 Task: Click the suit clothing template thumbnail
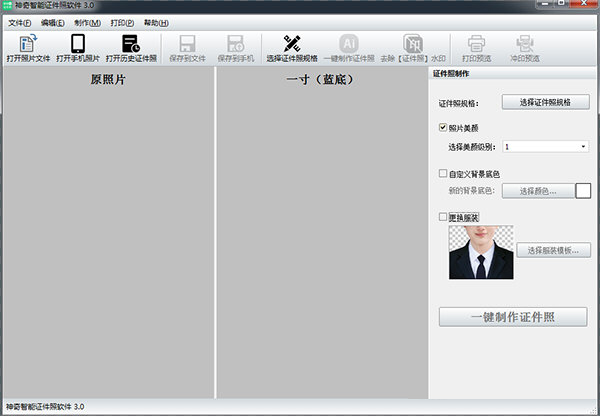click(481, 252)
